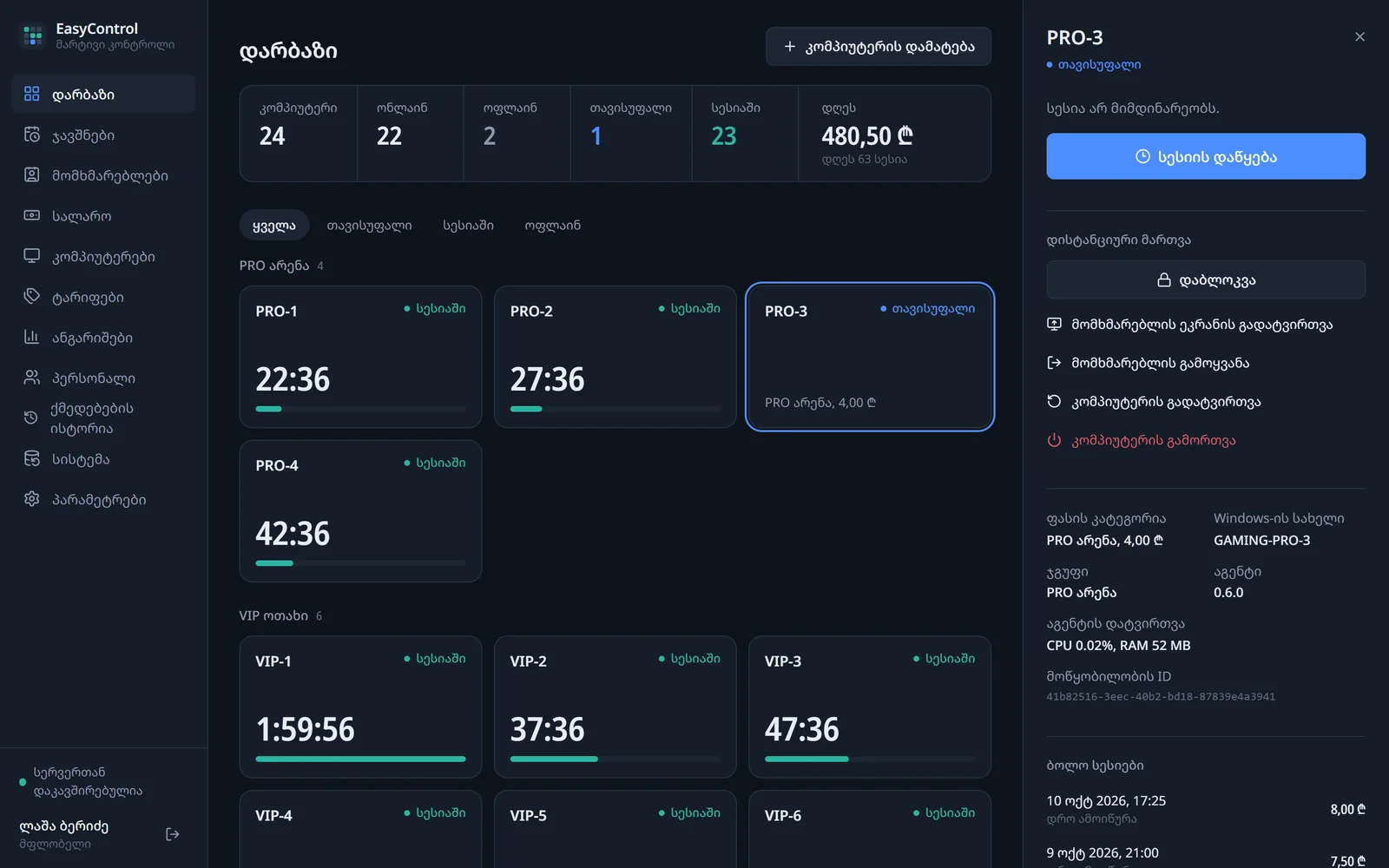Switch to the ოფლაინ filter tab

click(x=552, y=225)
